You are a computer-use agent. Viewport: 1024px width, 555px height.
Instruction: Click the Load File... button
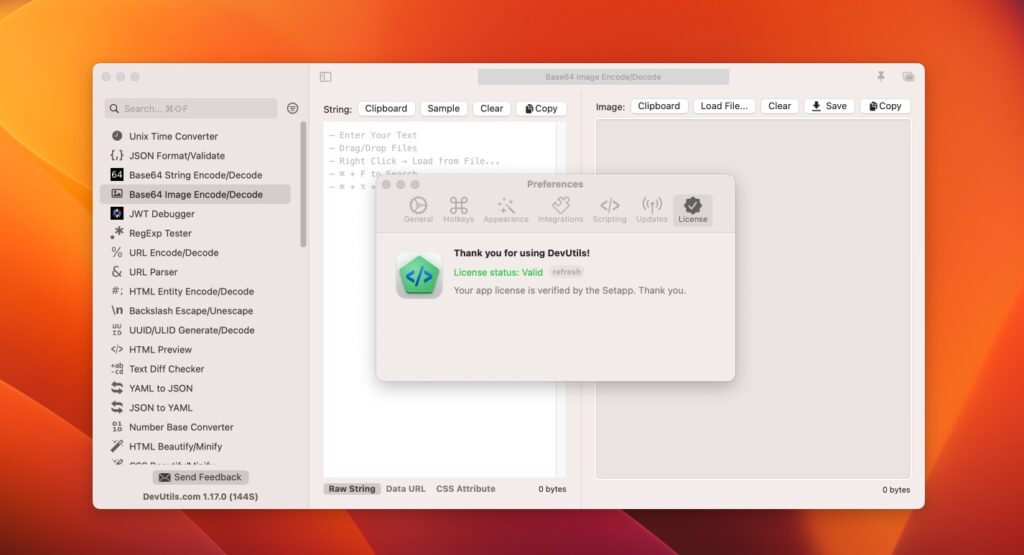[724, 106]
